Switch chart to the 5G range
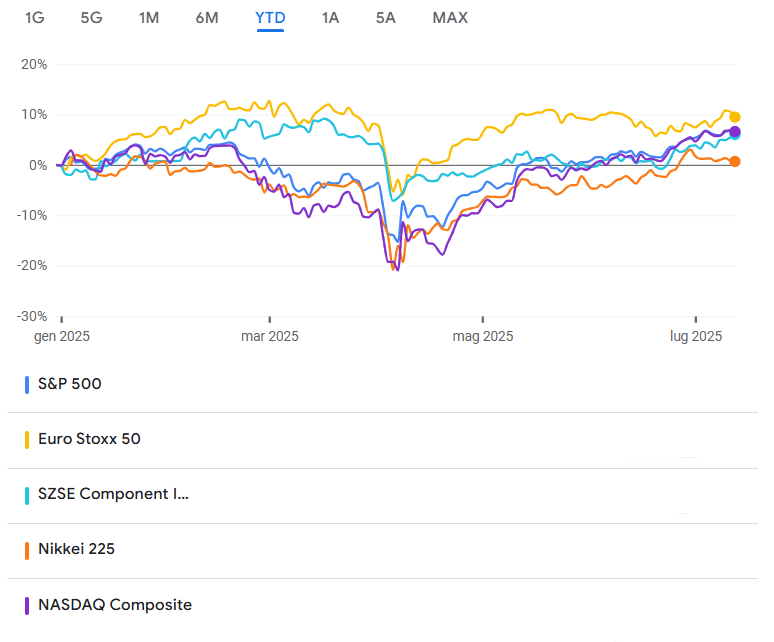Screen dimensions: 774x642 click(x=91, y=18)
